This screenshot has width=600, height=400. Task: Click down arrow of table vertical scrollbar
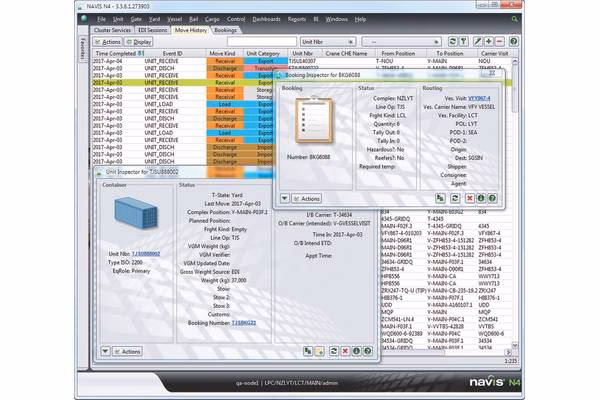(515, 345)
